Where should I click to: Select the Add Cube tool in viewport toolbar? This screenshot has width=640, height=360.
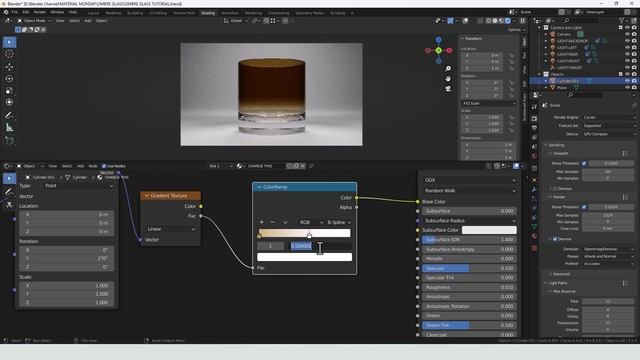tap(9, 141)
